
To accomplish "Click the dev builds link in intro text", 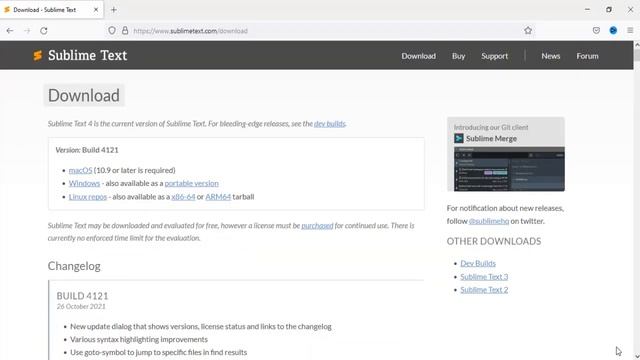I will pyautogui.click(x=329, y=124).
